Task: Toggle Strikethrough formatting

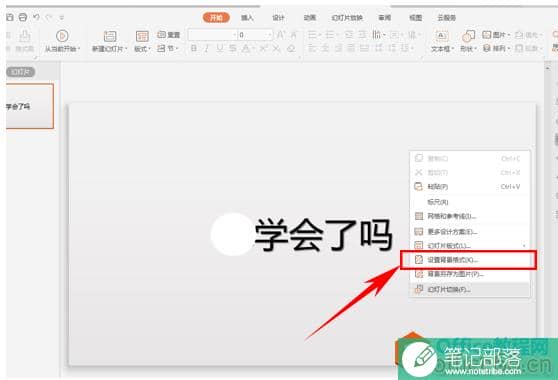Action: point(233,48)
